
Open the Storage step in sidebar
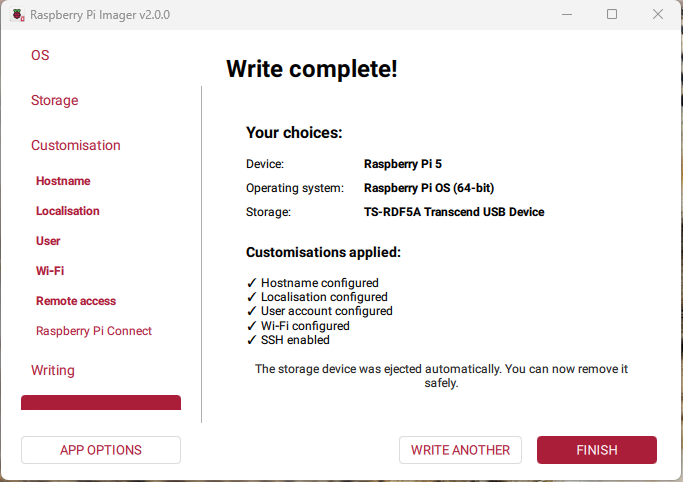pos(54,100)
